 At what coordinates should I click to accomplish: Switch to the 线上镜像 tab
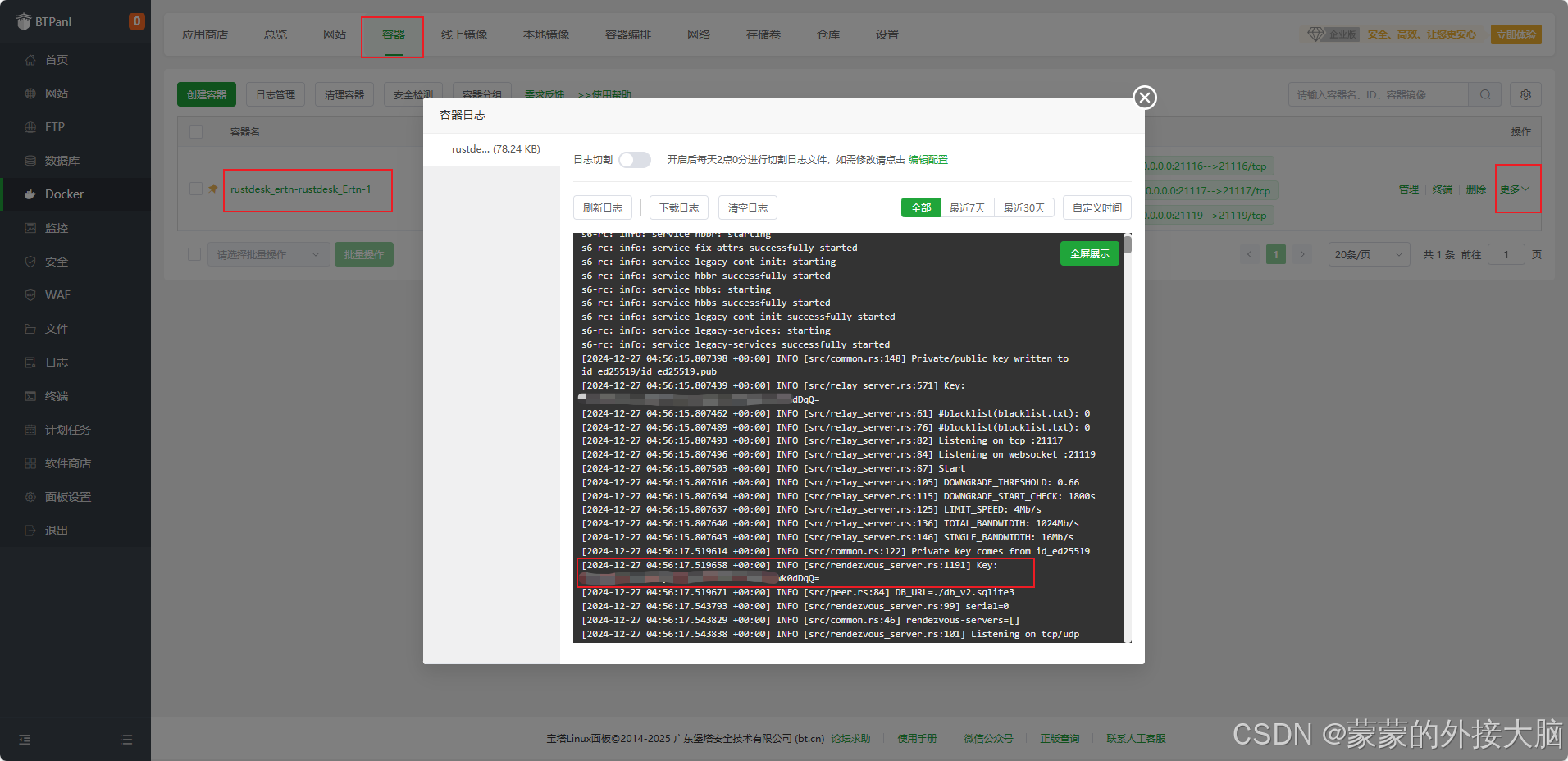pos(464,34)
